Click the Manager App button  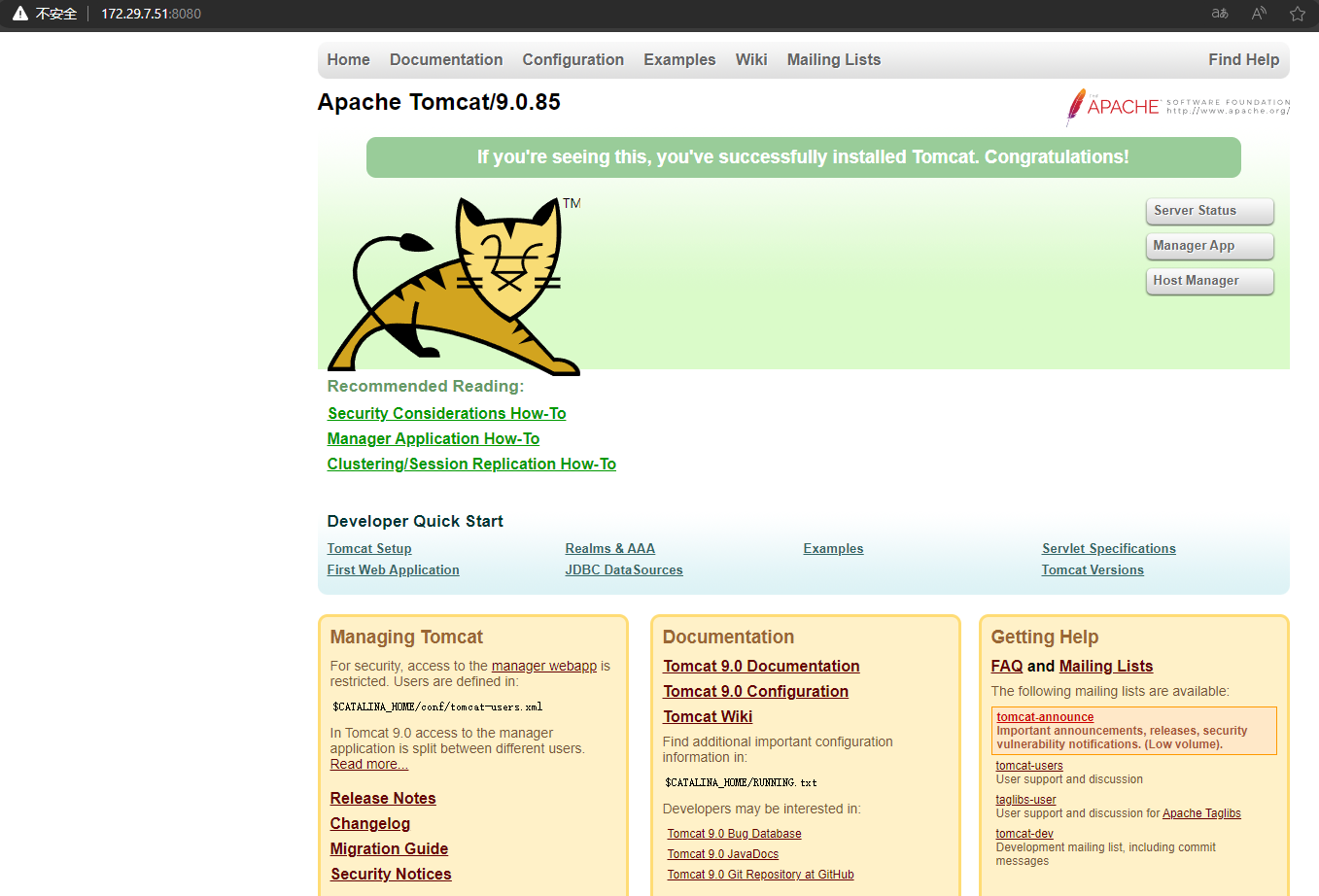pos(1209,246)
